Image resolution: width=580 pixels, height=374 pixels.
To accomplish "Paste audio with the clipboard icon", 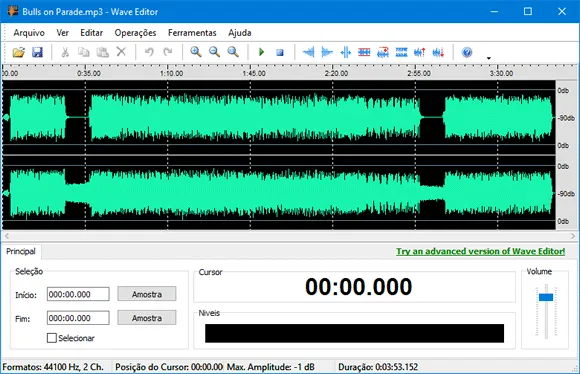I will click(102, 52).
